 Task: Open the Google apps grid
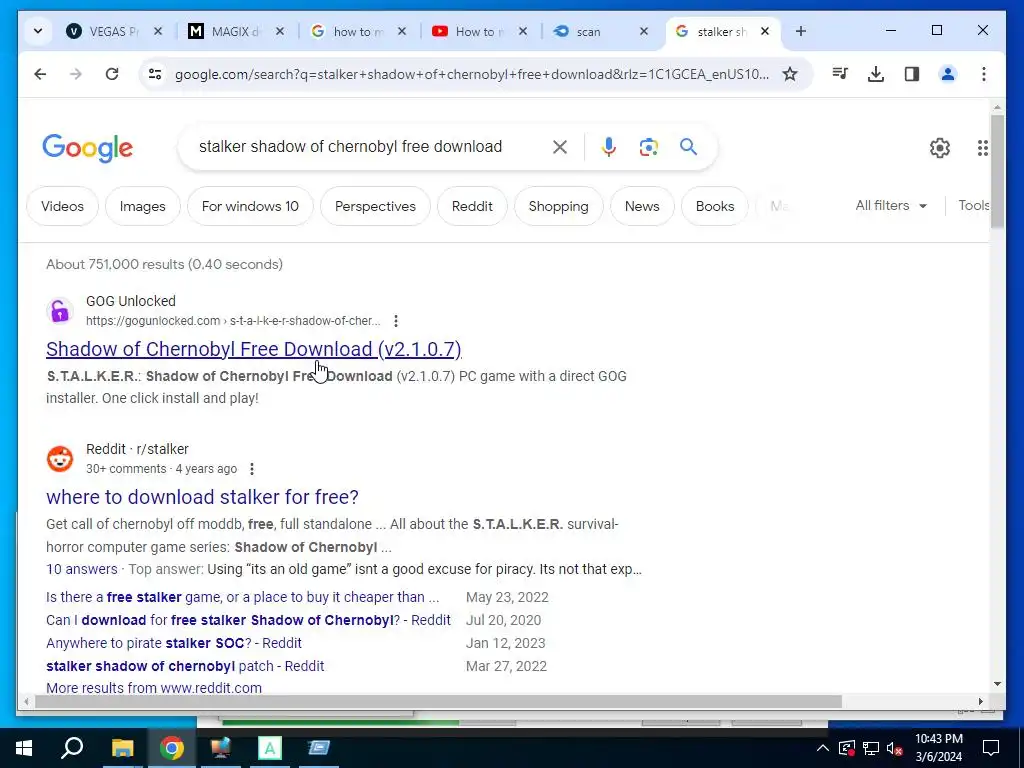coord(983,148)
